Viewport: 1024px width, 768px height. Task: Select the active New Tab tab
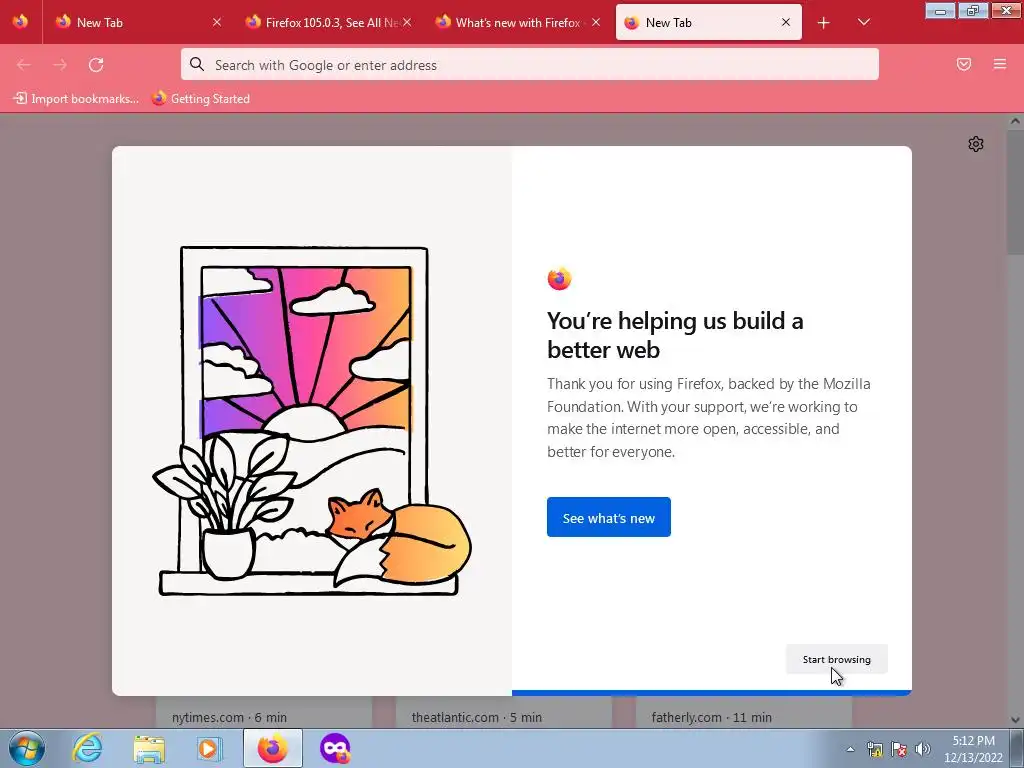[709, 22]
